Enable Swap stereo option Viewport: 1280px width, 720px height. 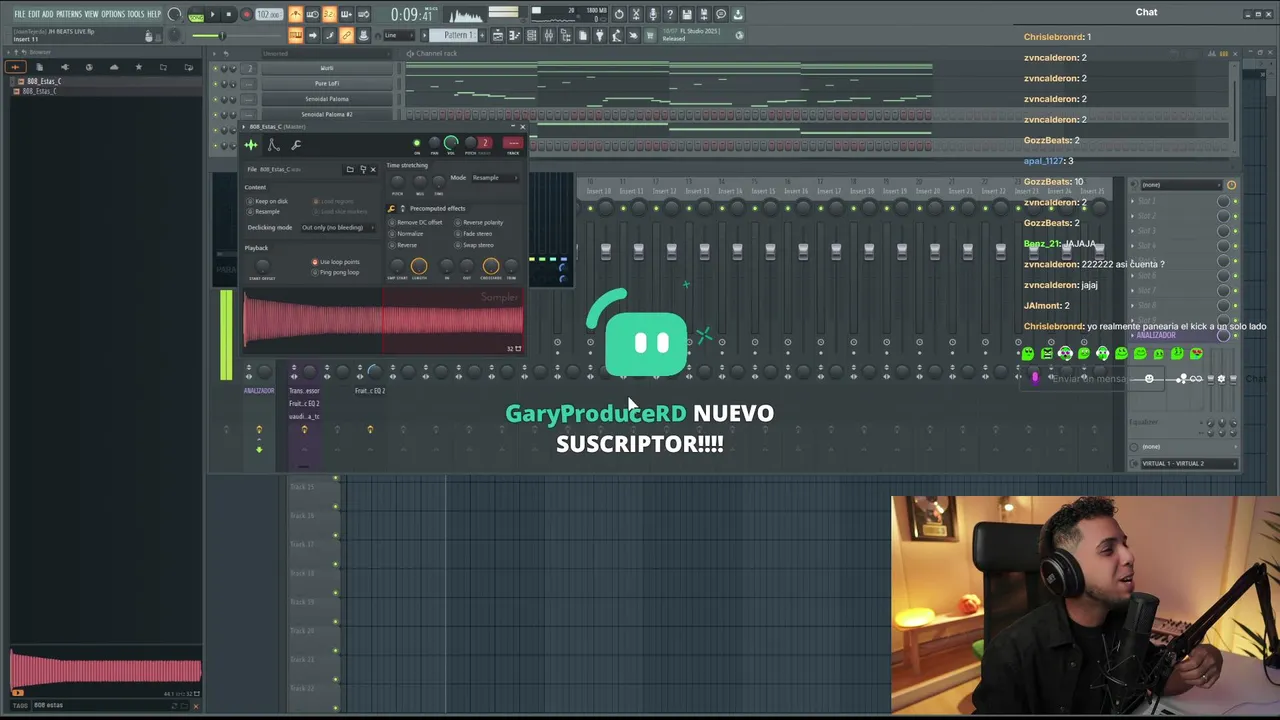tap(475, 245)
